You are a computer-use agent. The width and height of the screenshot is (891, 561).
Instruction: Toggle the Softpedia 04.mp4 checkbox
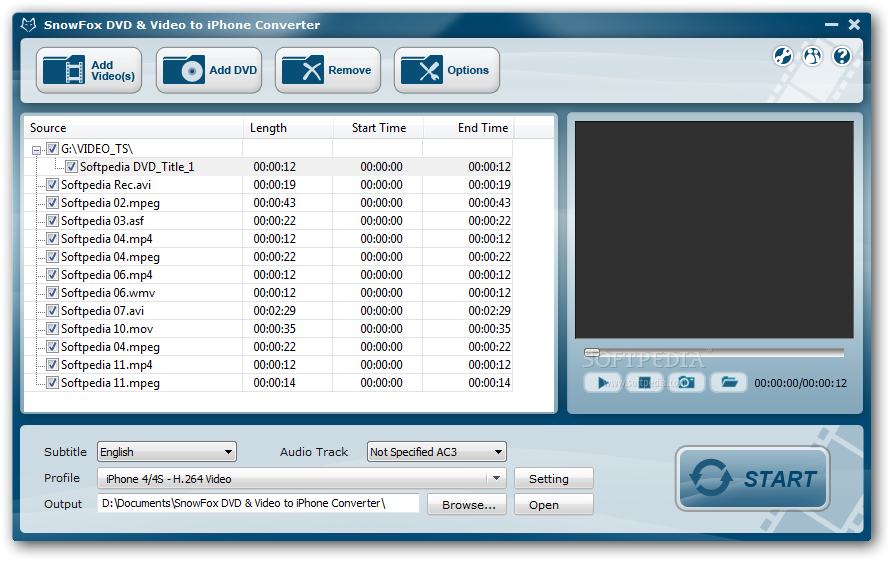[52, 239]
